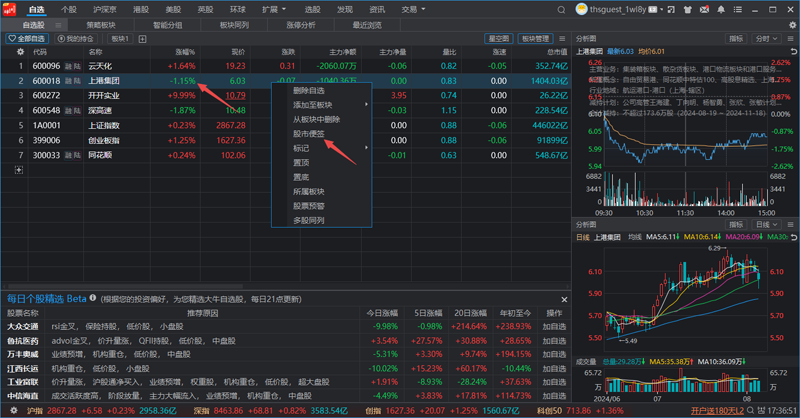Switch to the 涨停分析 tab
Screen dimensions: 800x418
pyautogui.click(x=301, y=25)
